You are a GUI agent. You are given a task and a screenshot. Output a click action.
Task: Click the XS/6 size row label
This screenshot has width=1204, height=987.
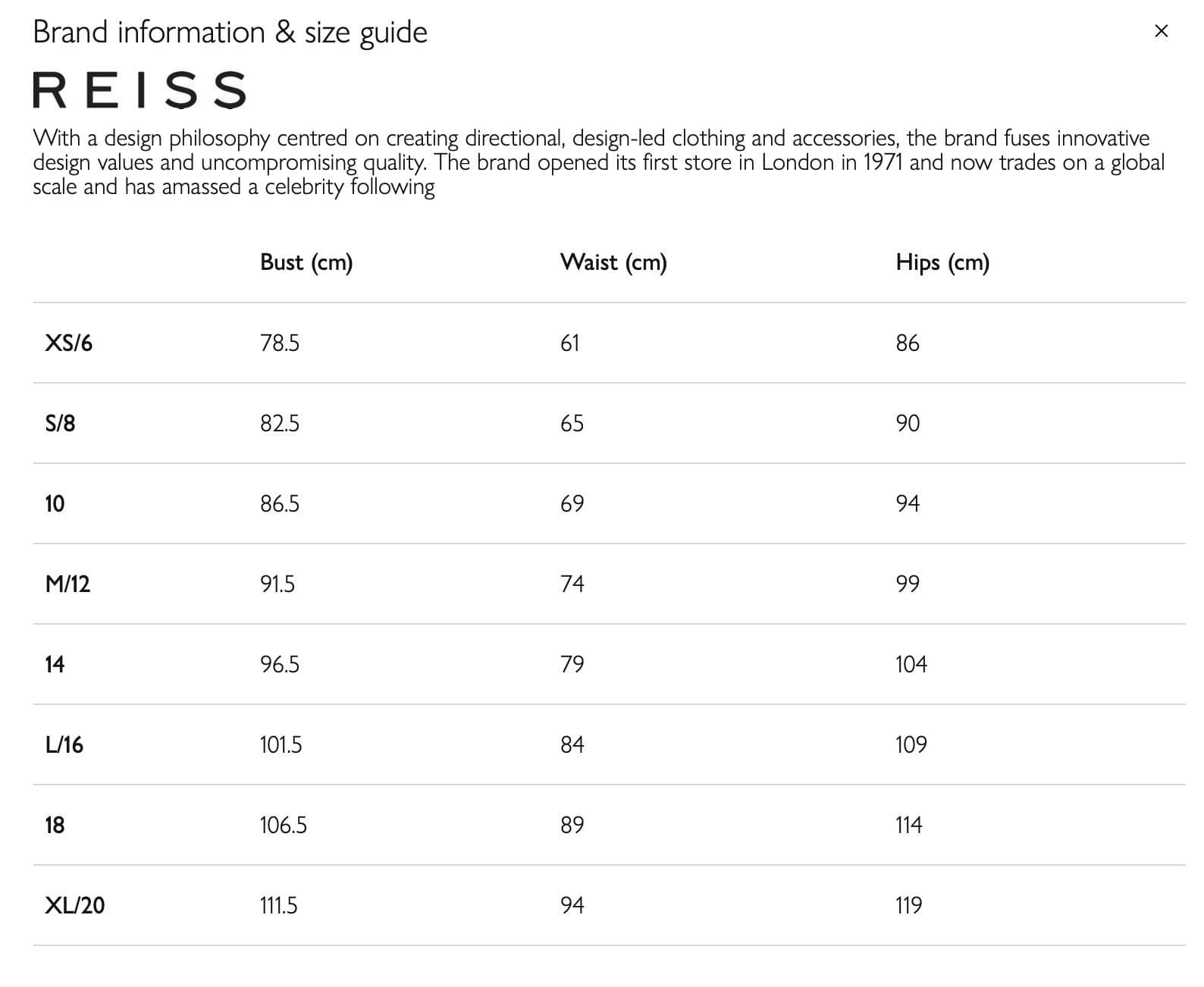(x=69, y=343)
